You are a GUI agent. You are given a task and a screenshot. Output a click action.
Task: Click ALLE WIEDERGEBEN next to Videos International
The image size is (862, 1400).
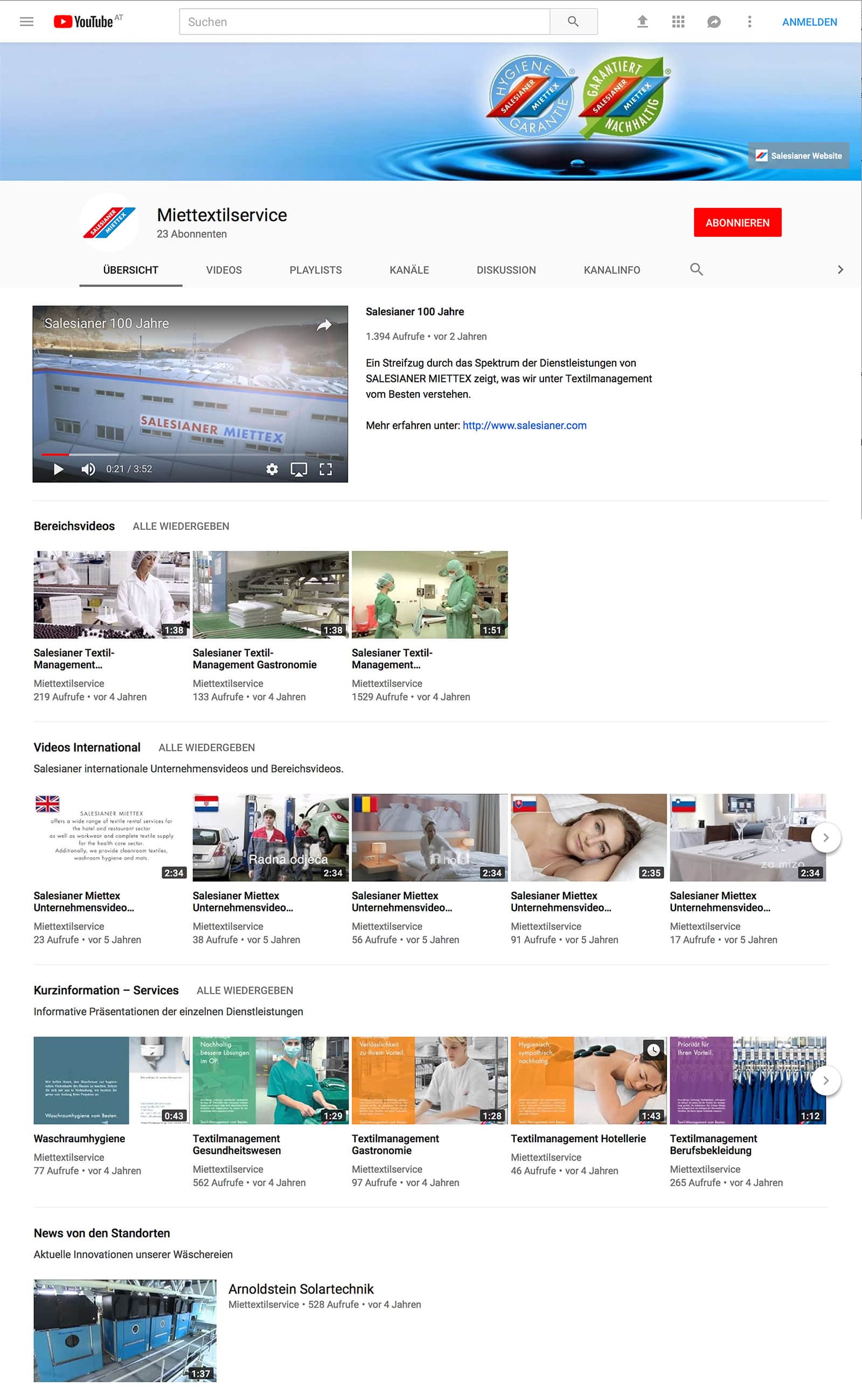pyautogui.click(x=206, y=747)
